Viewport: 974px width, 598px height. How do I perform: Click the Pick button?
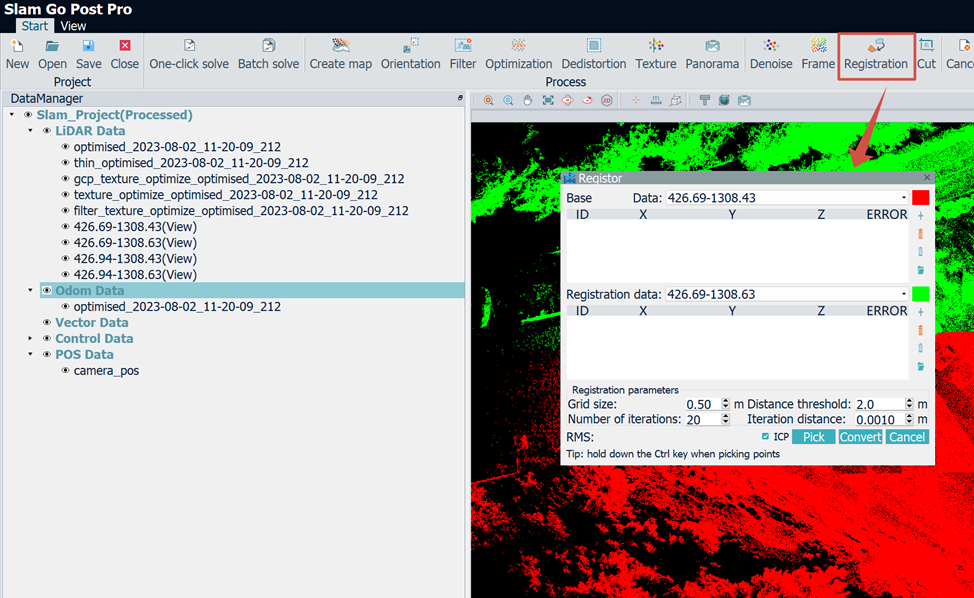[813, 437]
